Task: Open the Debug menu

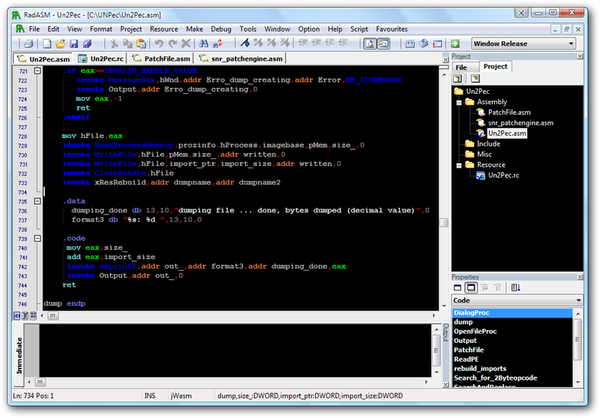Action: coord(221,29)
